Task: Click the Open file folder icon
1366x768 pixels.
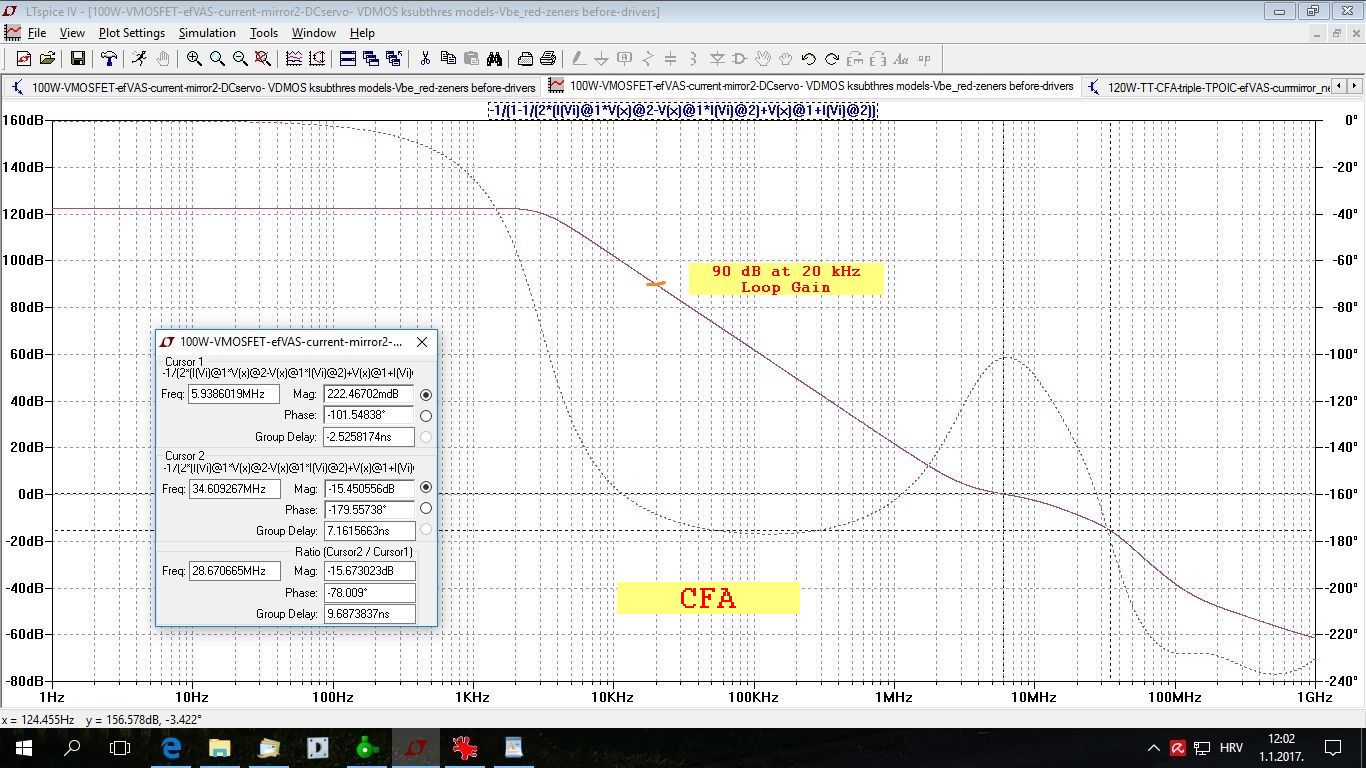Action: tap(47, 59)
